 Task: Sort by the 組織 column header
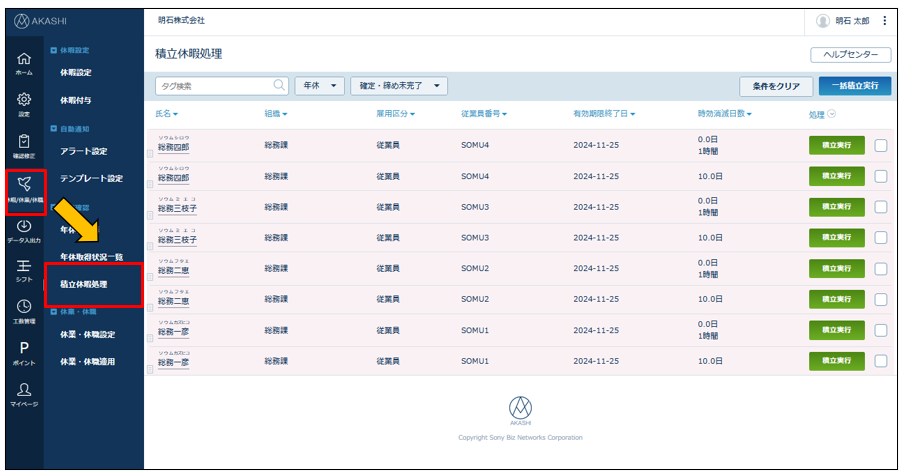tap(276, 114)
